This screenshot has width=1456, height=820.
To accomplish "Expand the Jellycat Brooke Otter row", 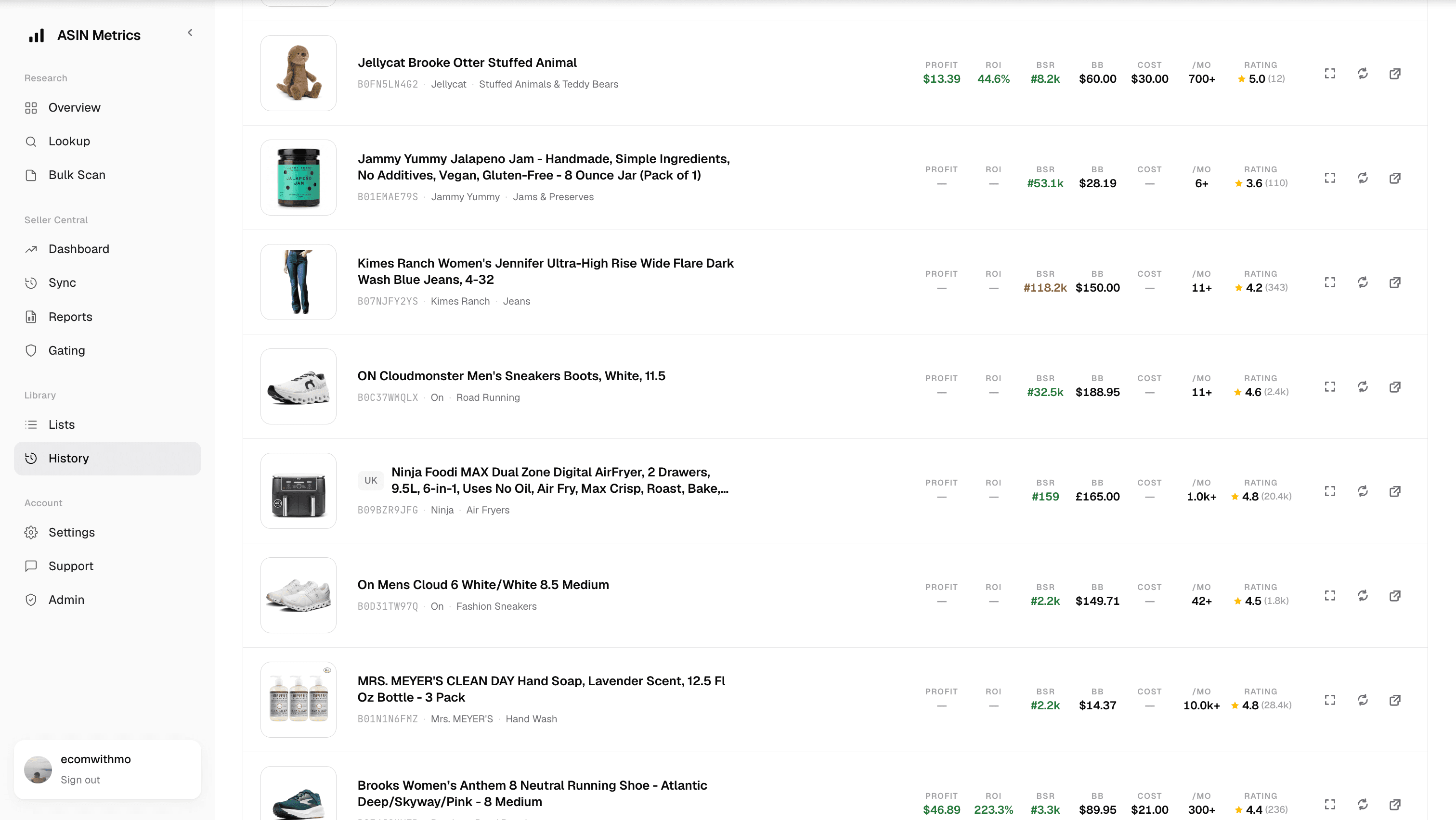I will (x=1330, y=74).
